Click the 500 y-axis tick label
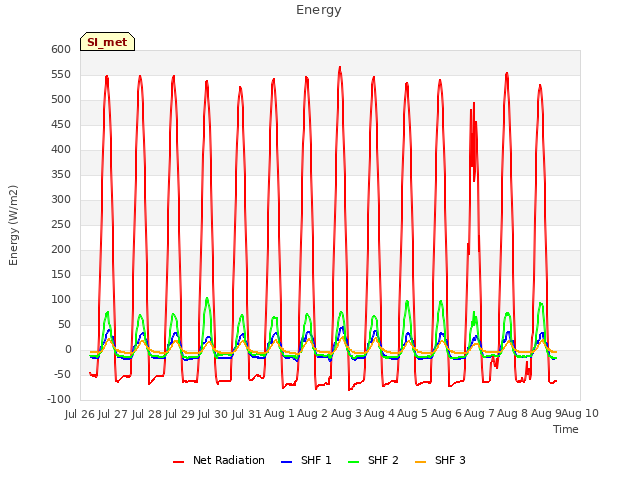The height and width of the screenshot is (480, 640). (x=61, y=100)
